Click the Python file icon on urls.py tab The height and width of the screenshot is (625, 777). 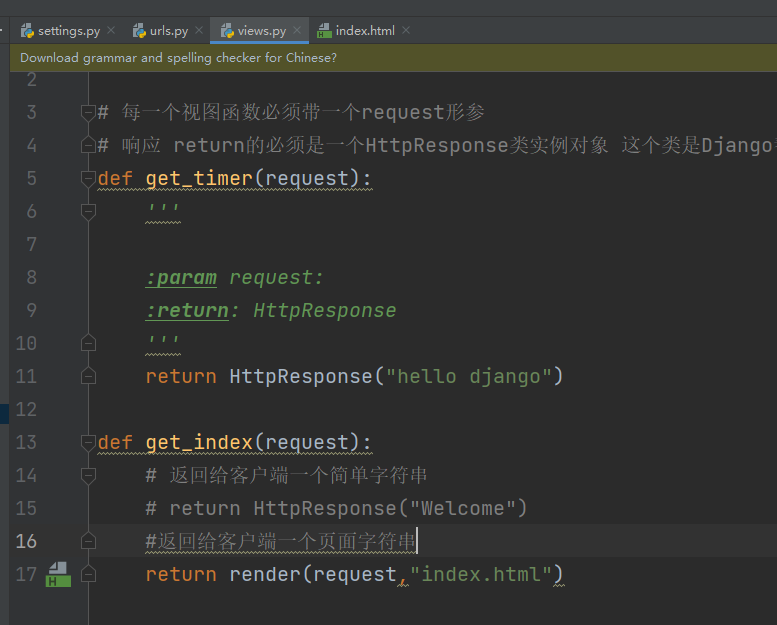139,31
